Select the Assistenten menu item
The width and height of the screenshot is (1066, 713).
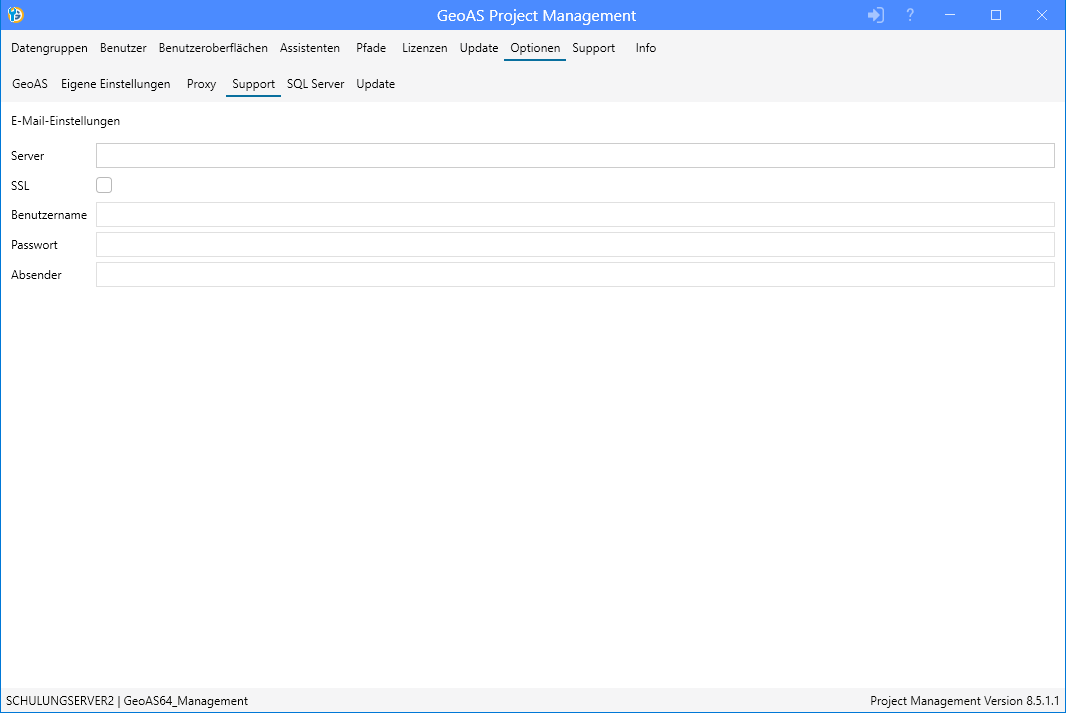[310, 48]
